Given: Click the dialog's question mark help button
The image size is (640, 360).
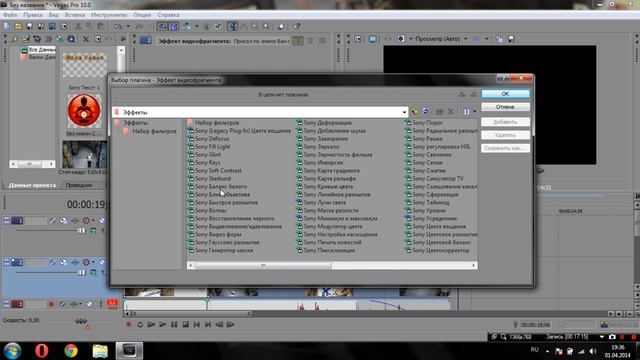Looking at the screenshot, I should [503, 78].
